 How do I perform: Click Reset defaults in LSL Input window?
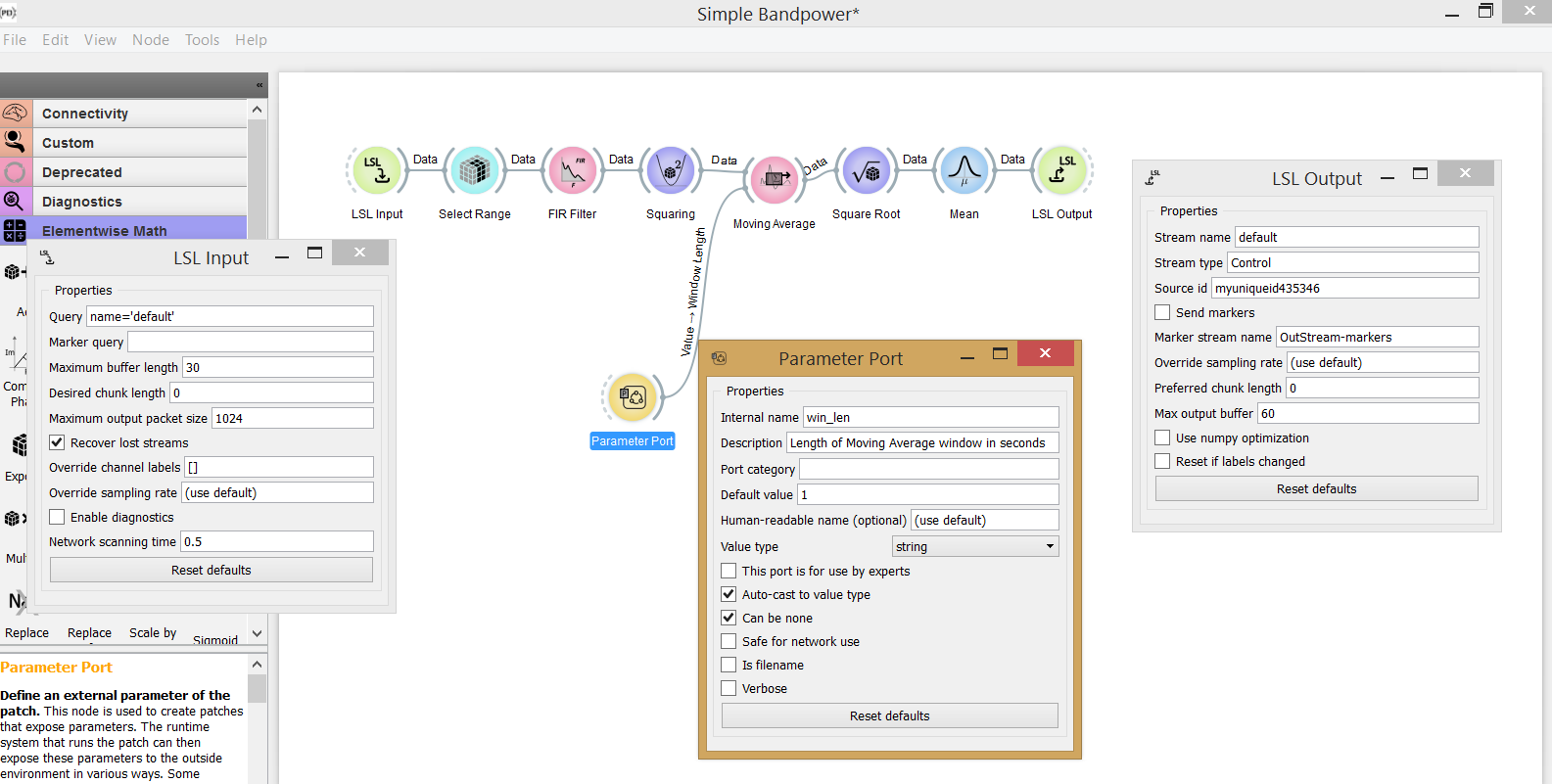point(212,570)
